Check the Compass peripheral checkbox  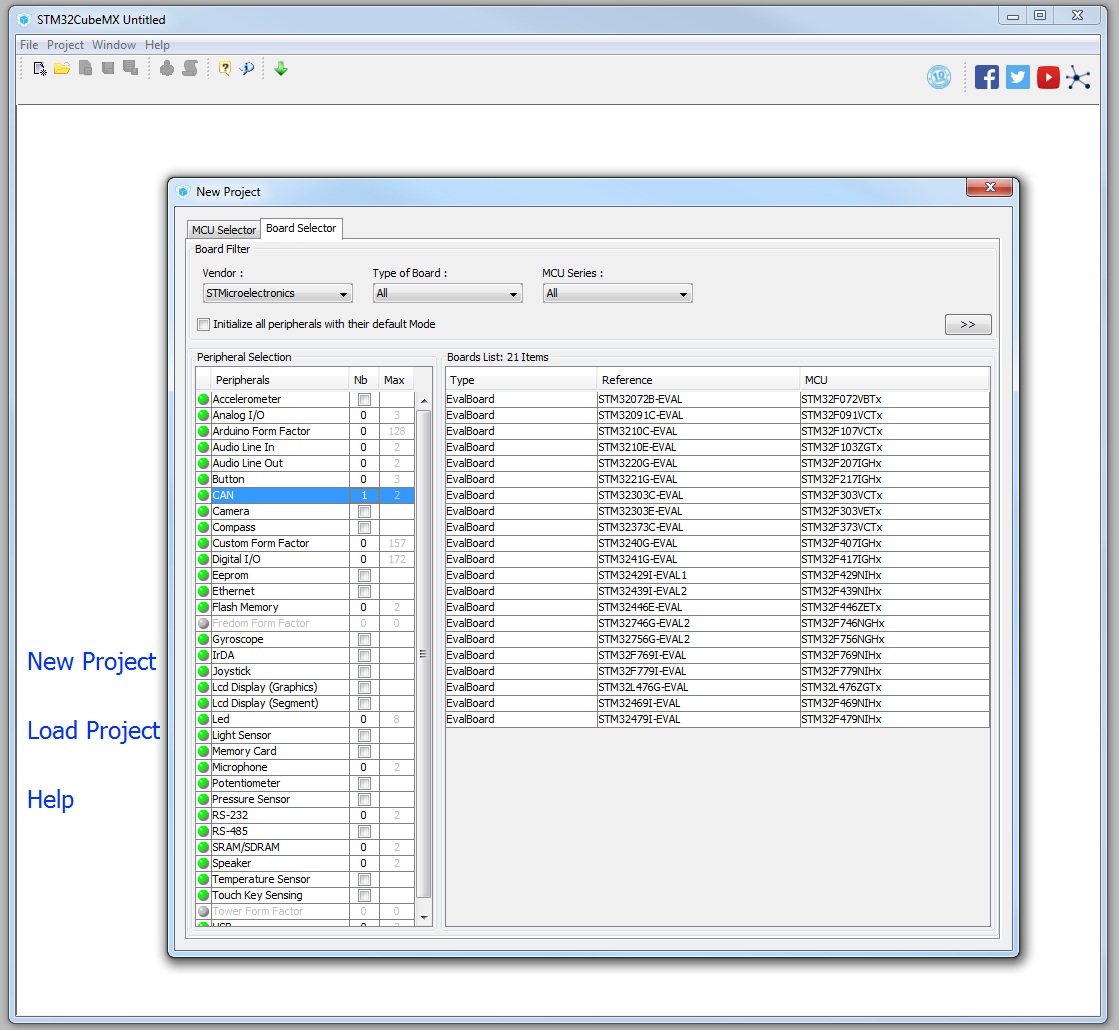[365, 527]
